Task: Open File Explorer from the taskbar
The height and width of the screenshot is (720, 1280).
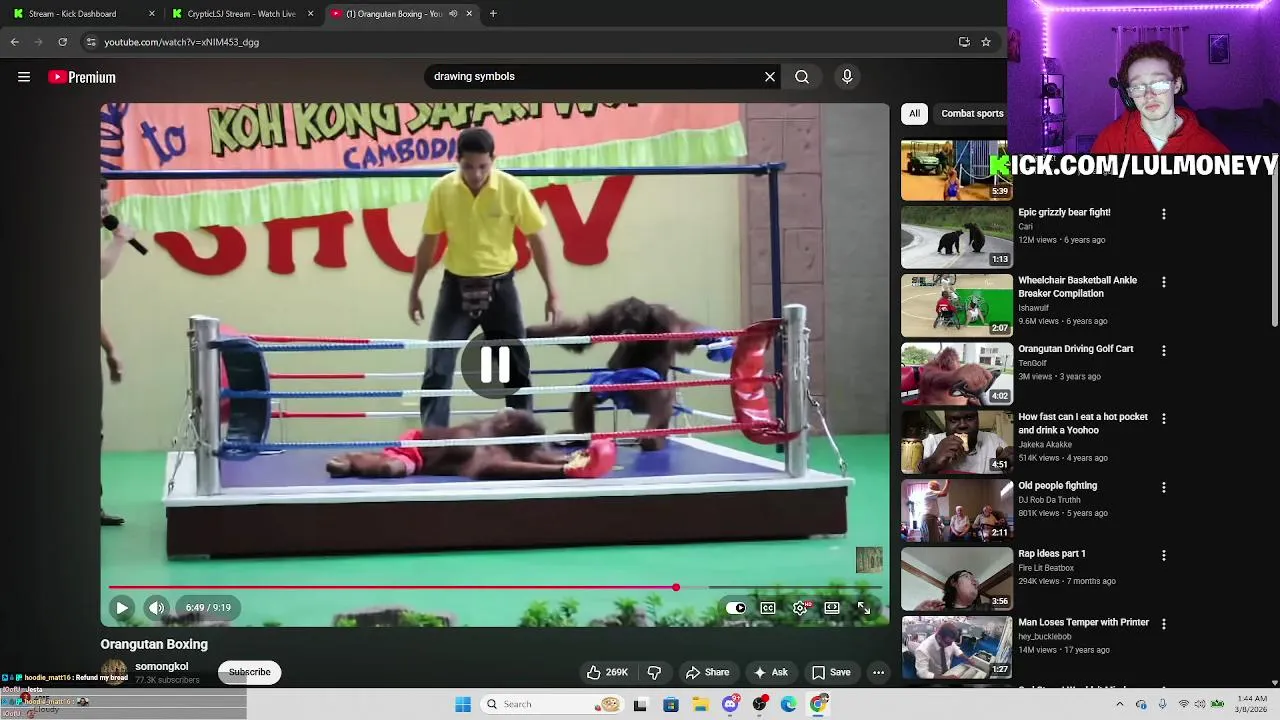Action: [701, 704]
